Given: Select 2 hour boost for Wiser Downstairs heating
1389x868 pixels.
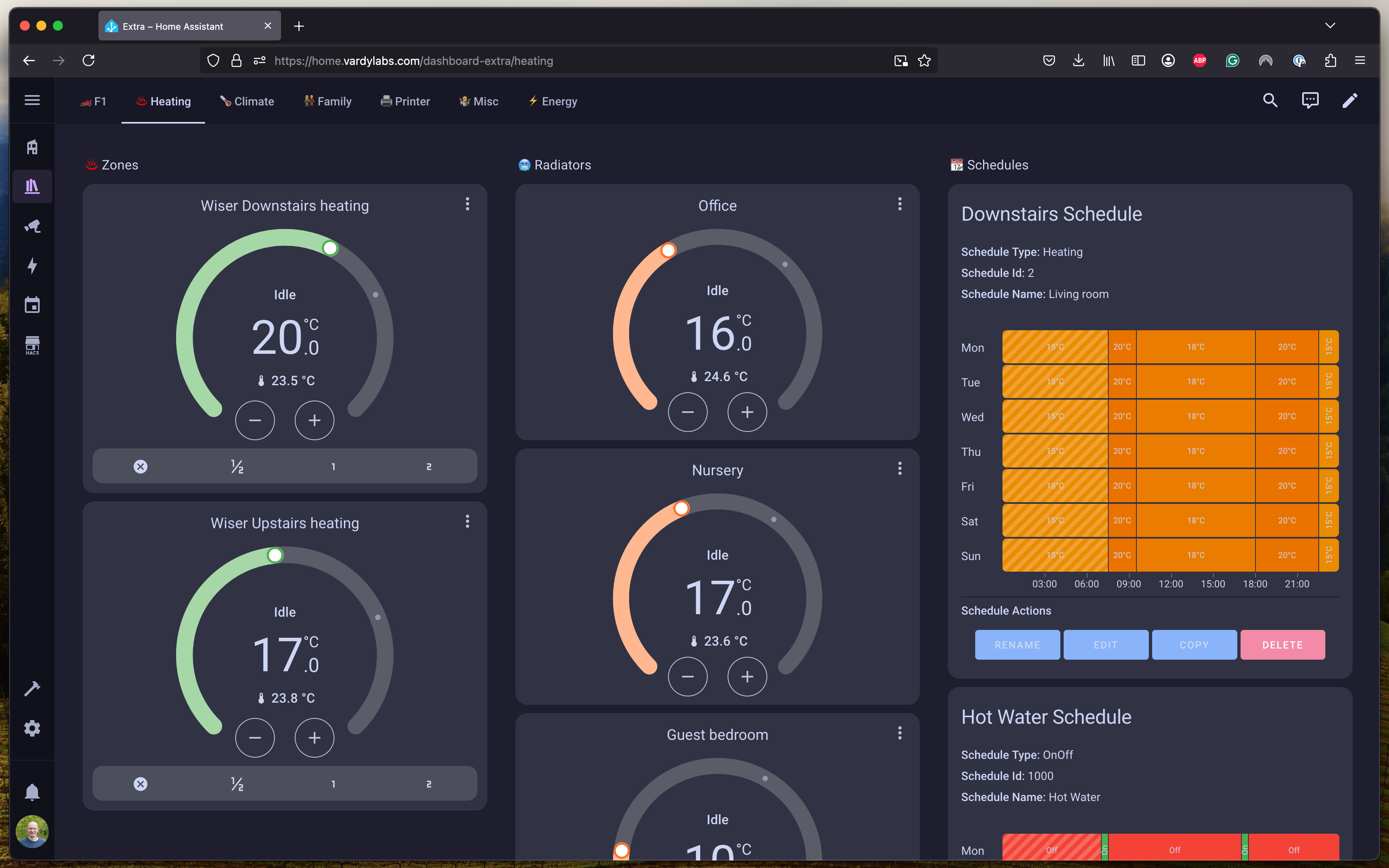Looking at the screenshot, I should click(429, 467).
